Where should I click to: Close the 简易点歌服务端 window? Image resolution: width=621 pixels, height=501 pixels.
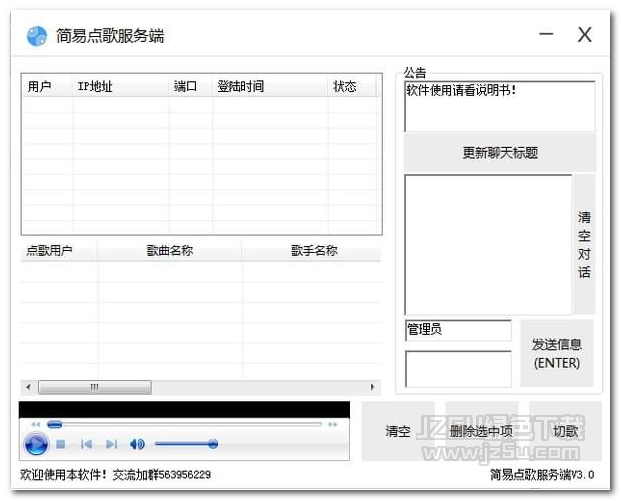coord(585,34)
